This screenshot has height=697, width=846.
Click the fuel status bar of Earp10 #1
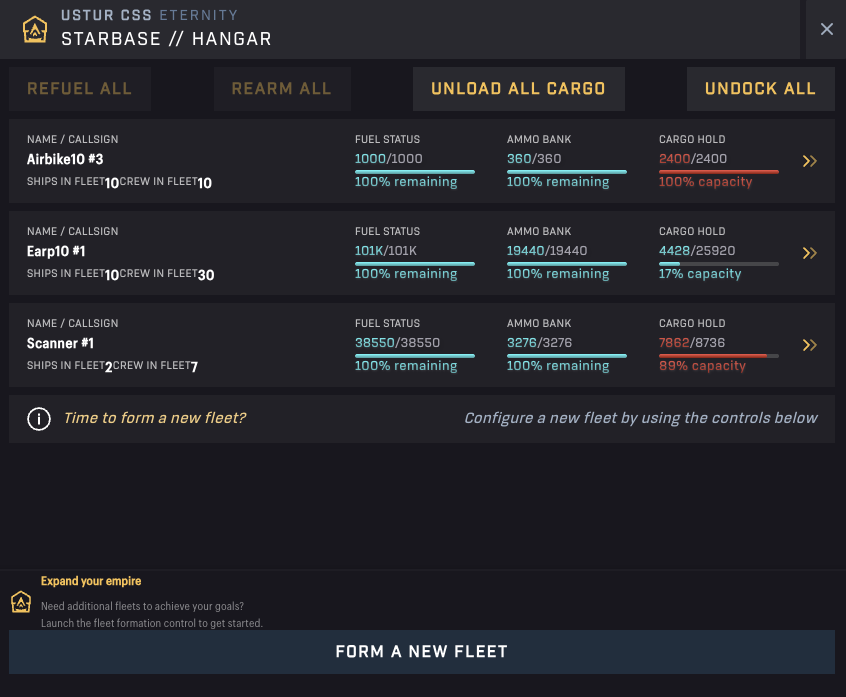point(415,262)
